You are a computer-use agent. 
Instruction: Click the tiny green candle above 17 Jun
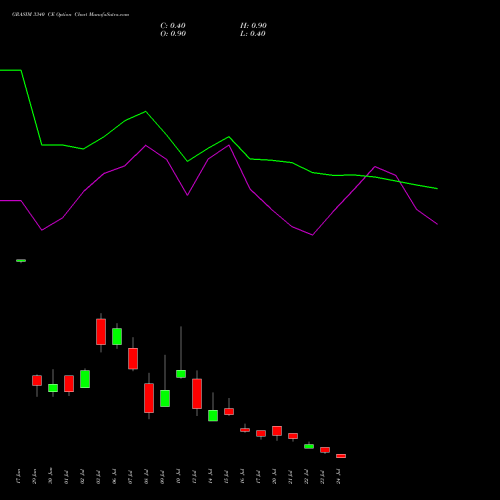pyautogui.click(x=21, y=260)
